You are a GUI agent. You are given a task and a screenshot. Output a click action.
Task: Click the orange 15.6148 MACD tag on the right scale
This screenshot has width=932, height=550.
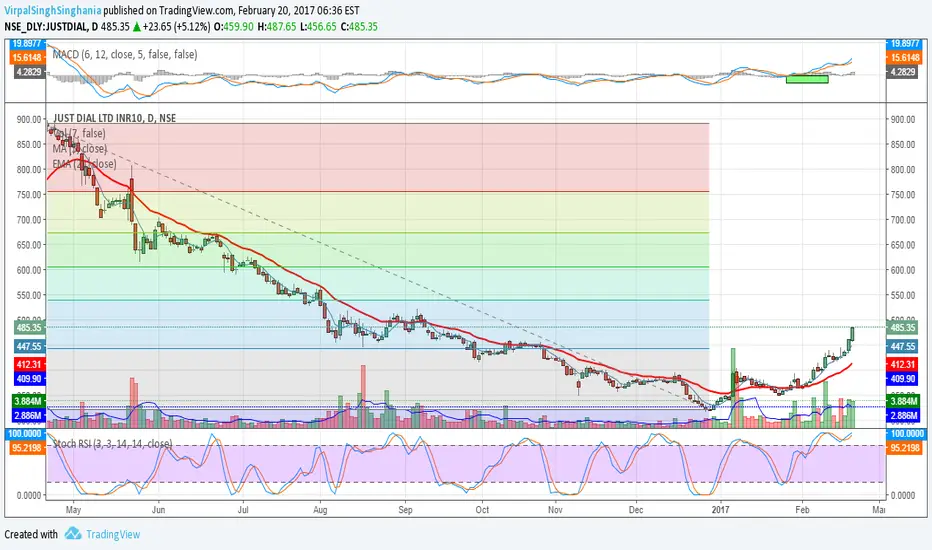coord(903,58)
